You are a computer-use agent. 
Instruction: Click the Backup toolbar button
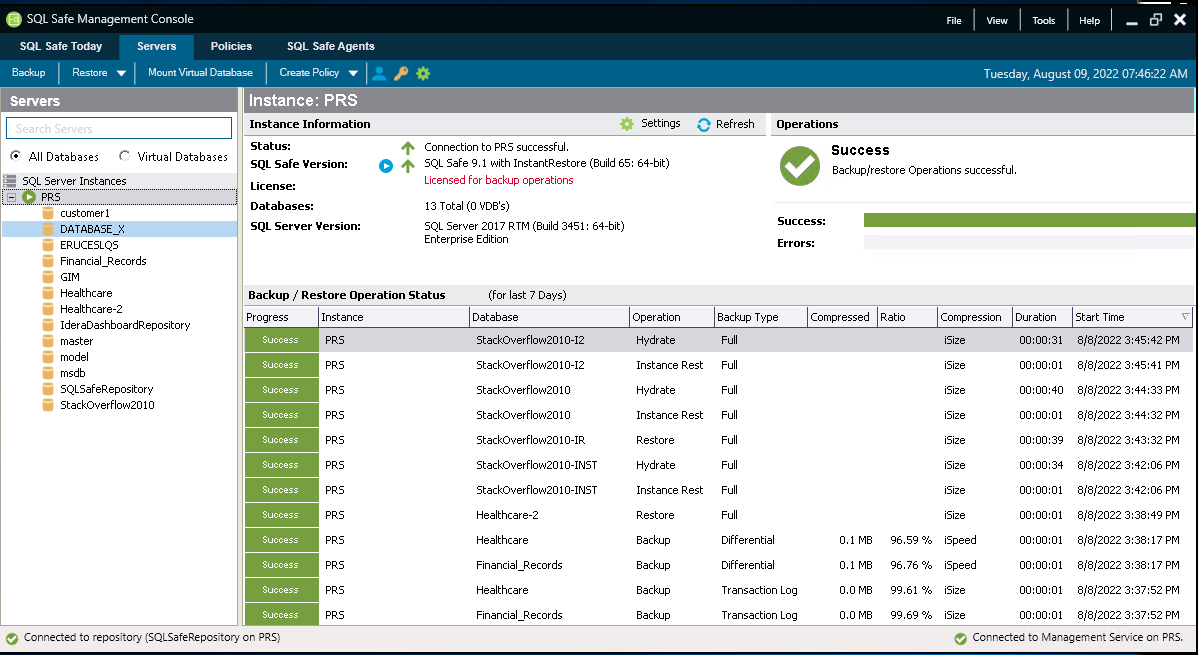pos(28,73)
